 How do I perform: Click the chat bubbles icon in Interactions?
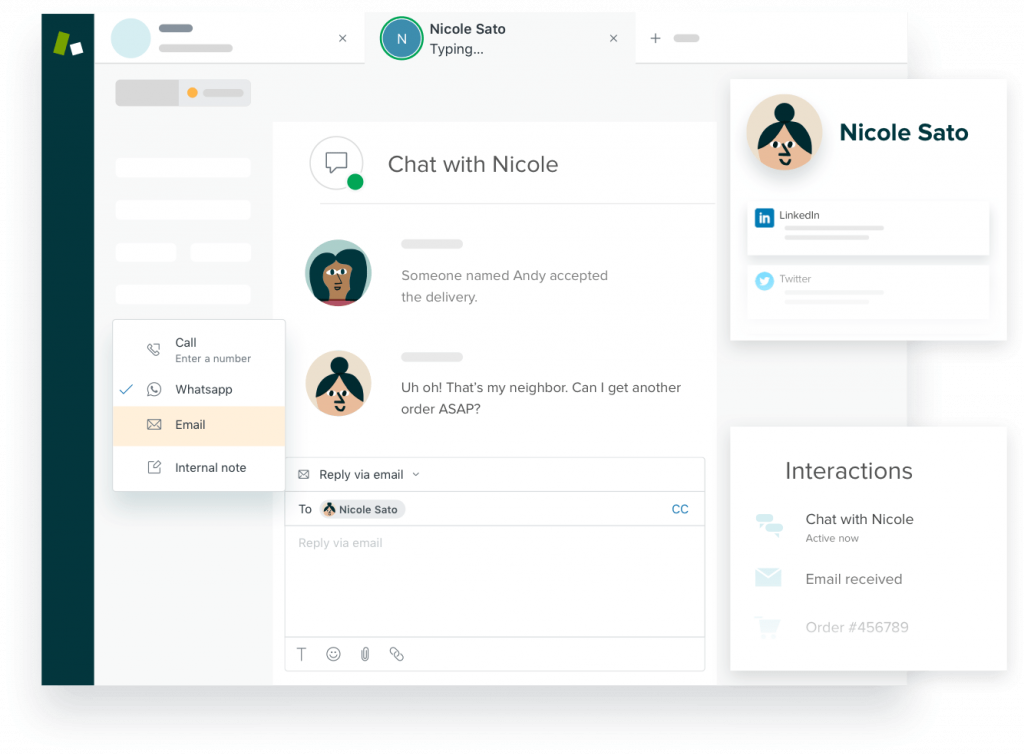tap(769, 525)
